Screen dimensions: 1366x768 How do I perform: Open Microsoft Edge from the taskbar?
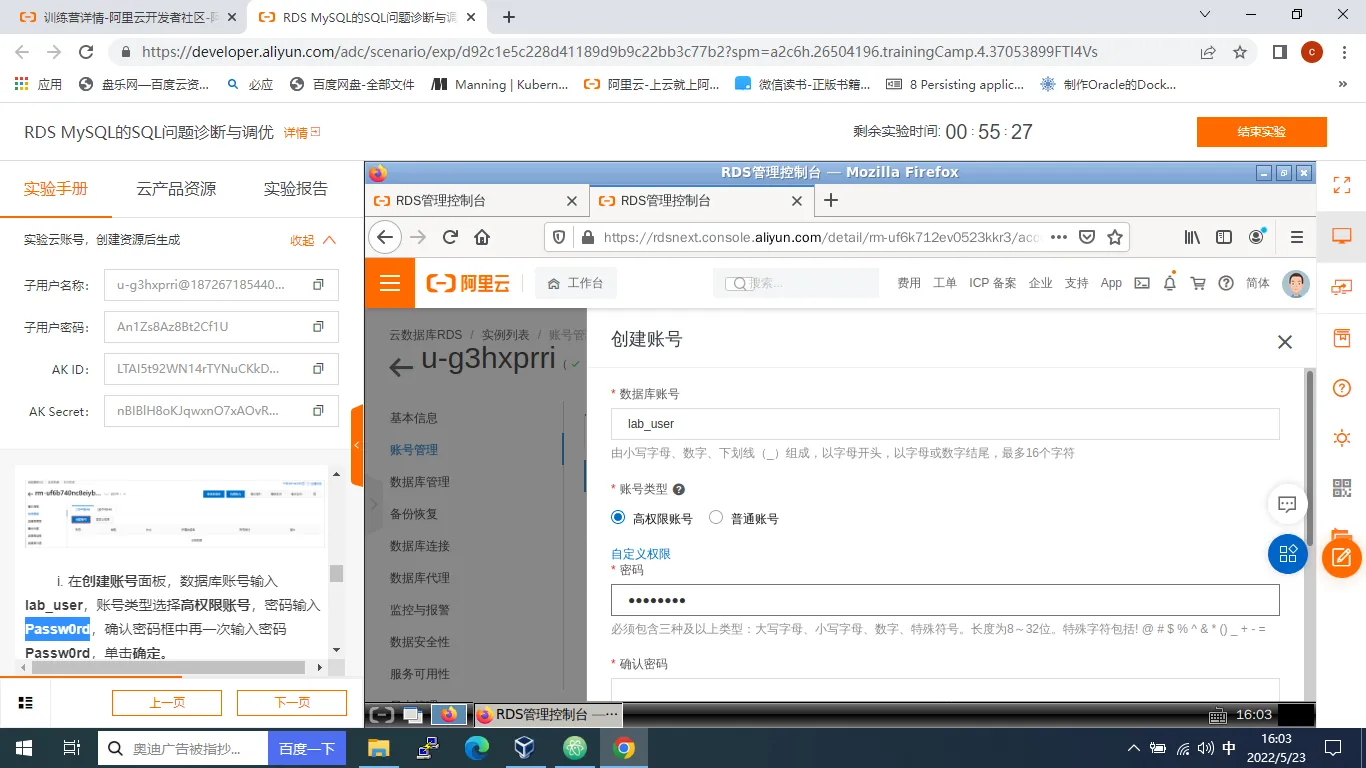[x=476, y=748]
